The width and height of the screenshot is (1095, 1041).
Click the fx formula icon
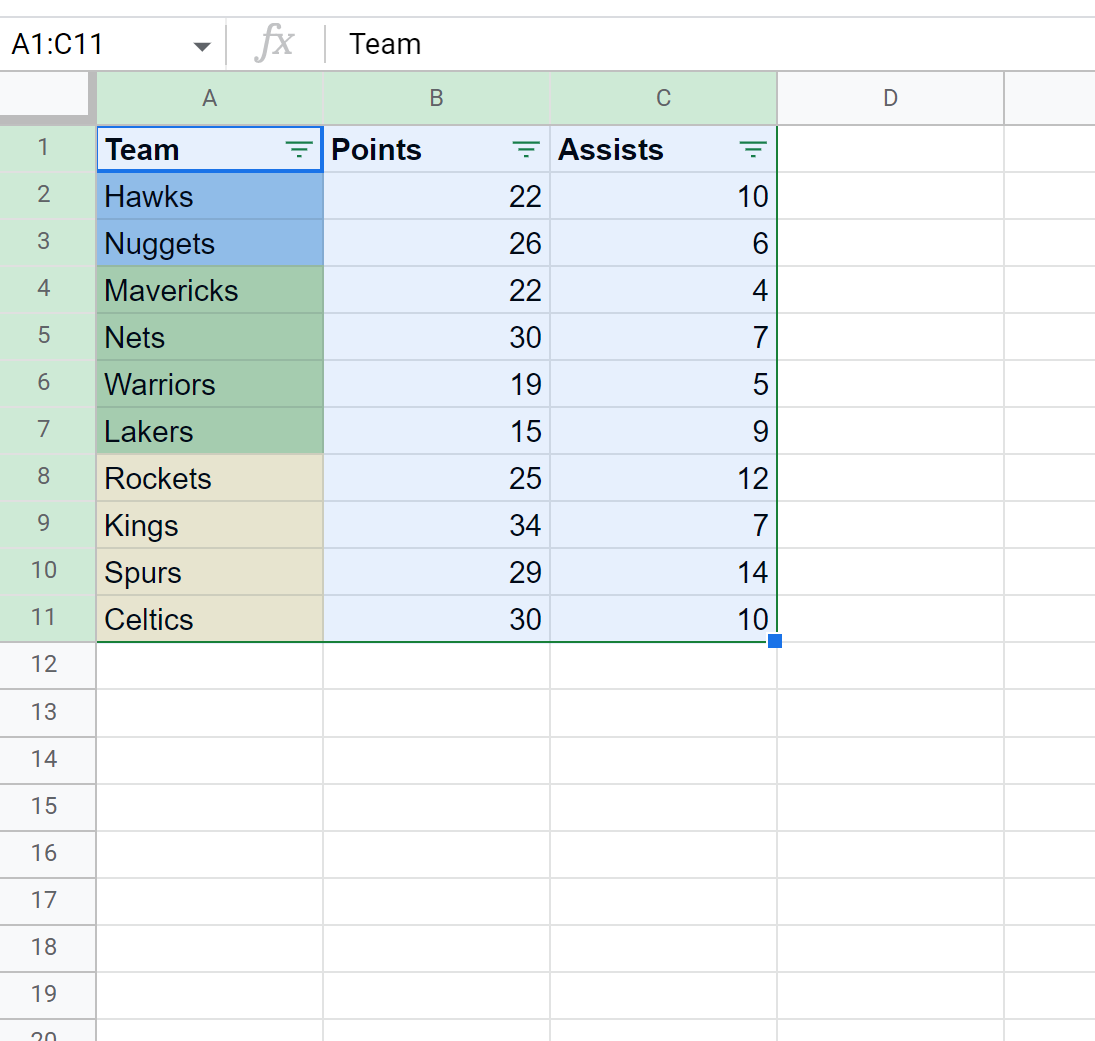tap(275, 44)
